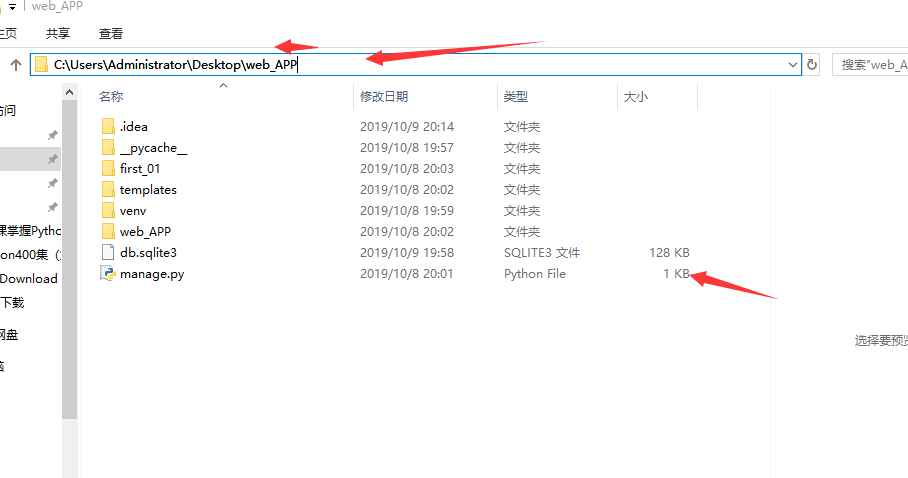Click the date 2019/10/9 19:58
This screenshot has height=478, width=908.
[x=407, y=253]
